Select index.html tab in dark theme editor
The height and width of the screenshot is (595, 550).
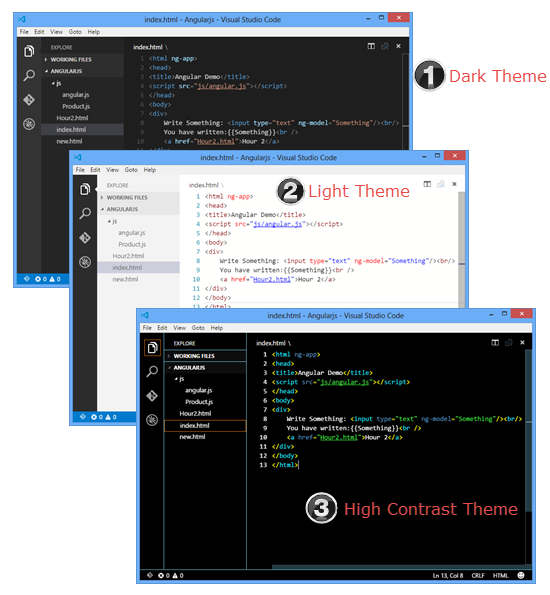[148, 47]
